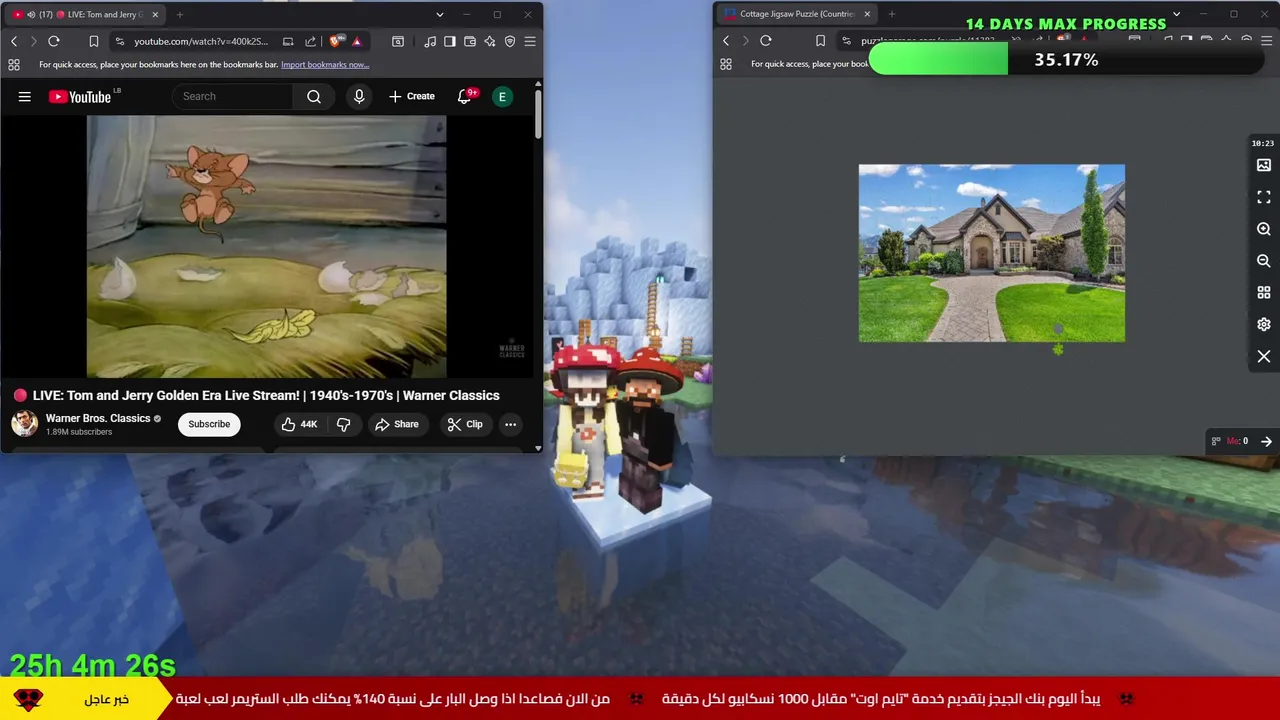Click the Share button under the video
This screenshot has height=720, width=1280.
pyautogui.click(x=397, y=424)
